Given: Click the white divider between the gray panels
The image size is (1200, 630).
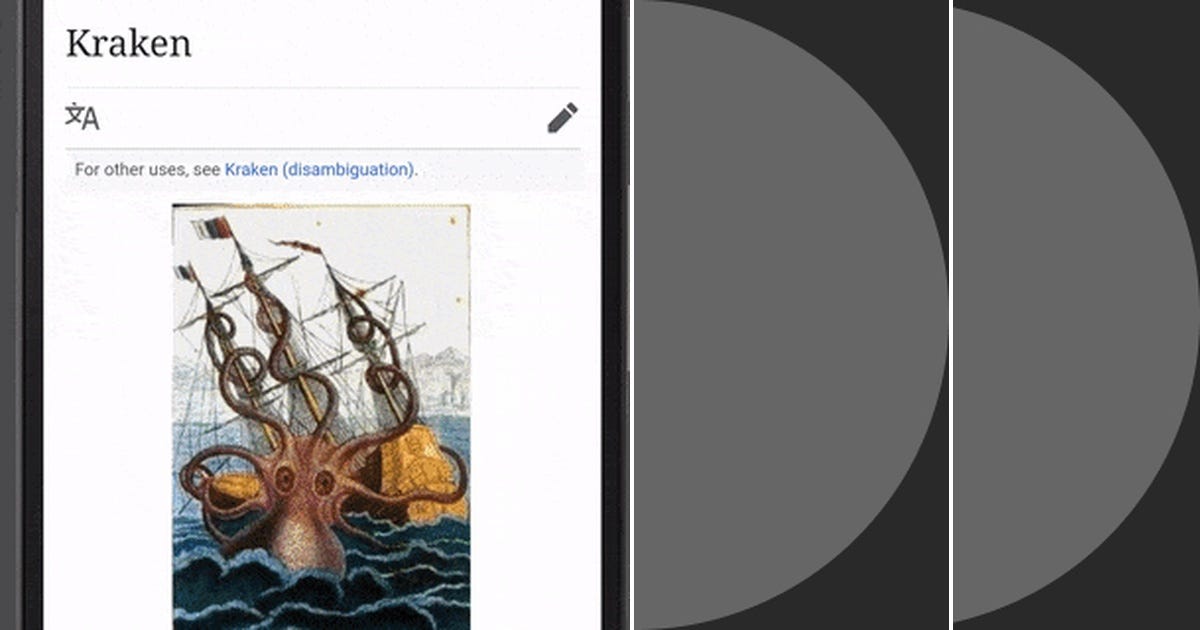Looking at the screenshot, I should pos(951,315).
